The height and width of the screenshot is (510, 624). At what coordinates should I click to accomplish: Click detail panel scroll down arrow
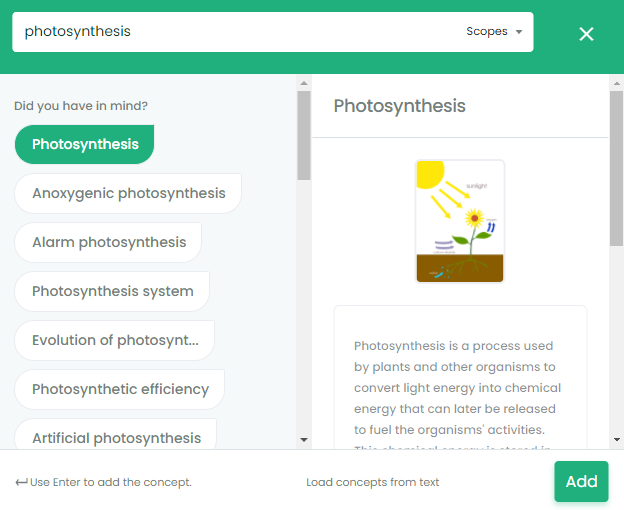click(x=616, y=440)
